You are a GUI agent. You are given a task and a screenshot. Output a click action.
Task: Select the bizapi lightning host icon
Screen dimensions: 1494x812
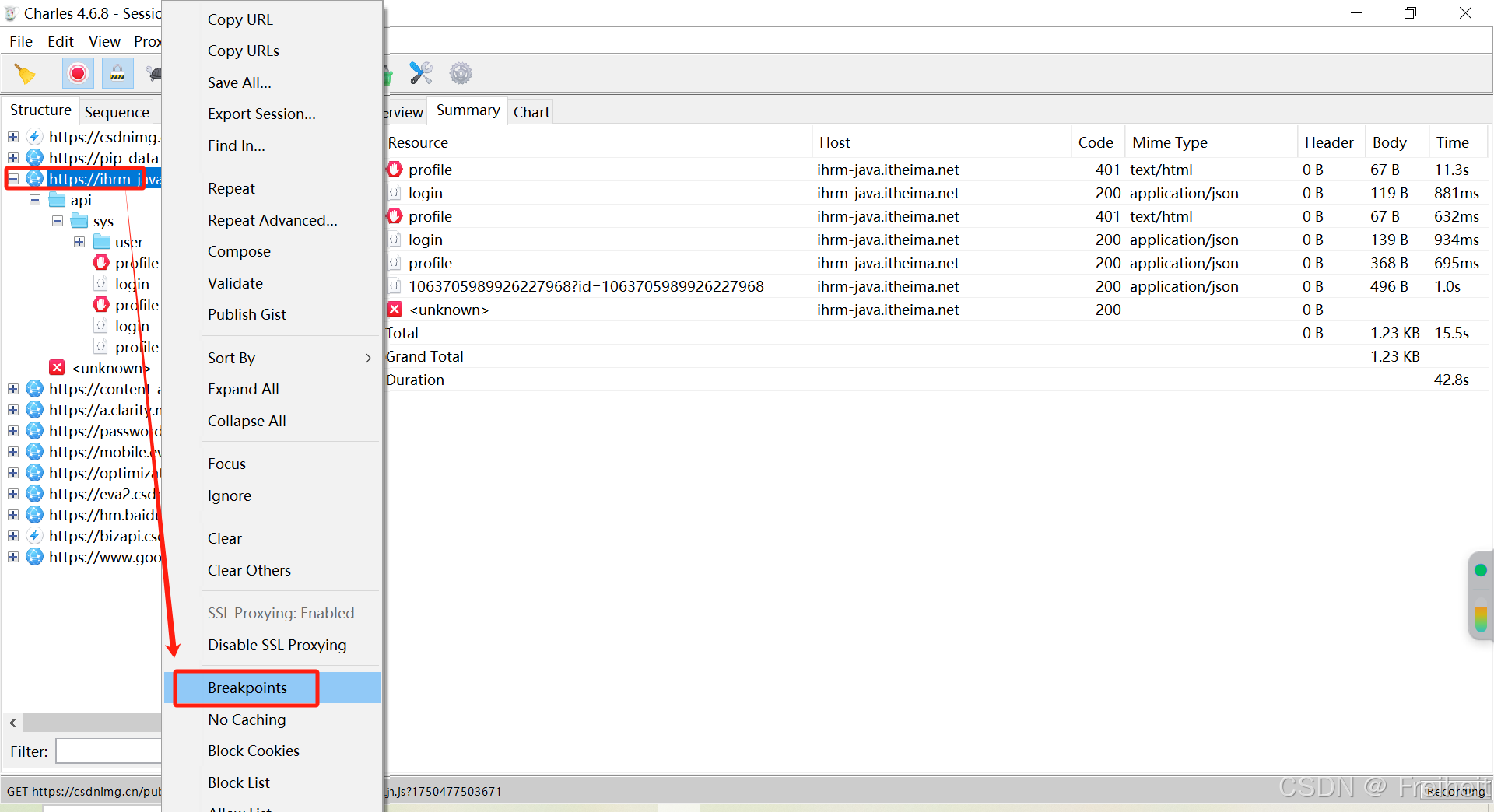click(x=35, y=536)
